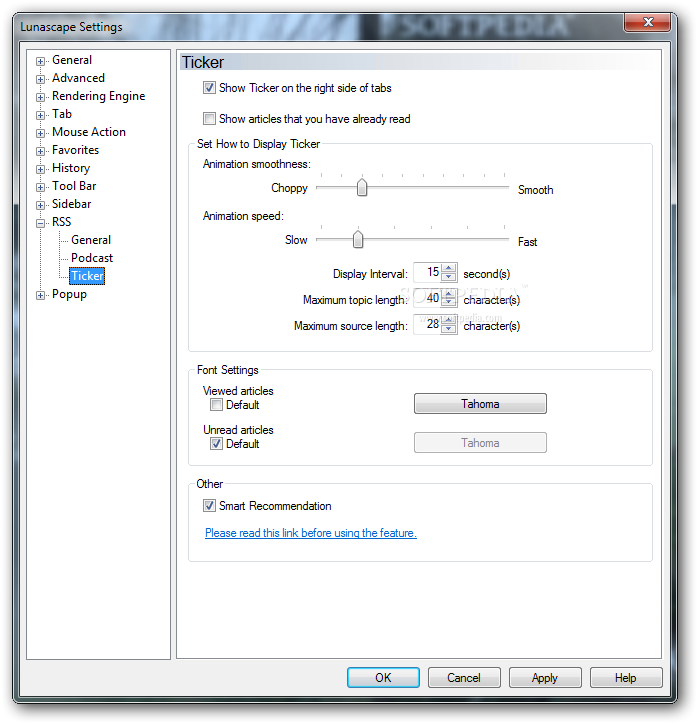Screen dimensions: 698x724
Task: Decrease Maximum topic length value
Action: tap(449, 302)
